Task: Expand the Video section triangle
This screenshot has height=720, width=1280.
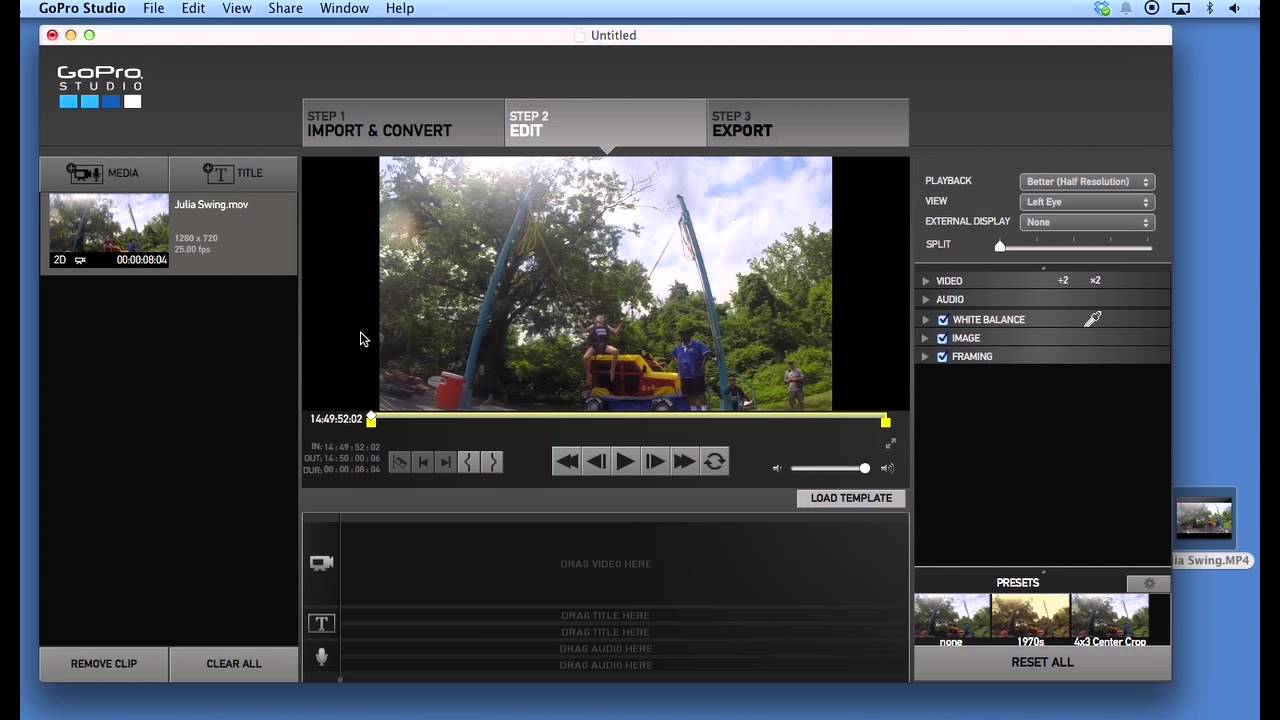Action: (x=926, y=281)
